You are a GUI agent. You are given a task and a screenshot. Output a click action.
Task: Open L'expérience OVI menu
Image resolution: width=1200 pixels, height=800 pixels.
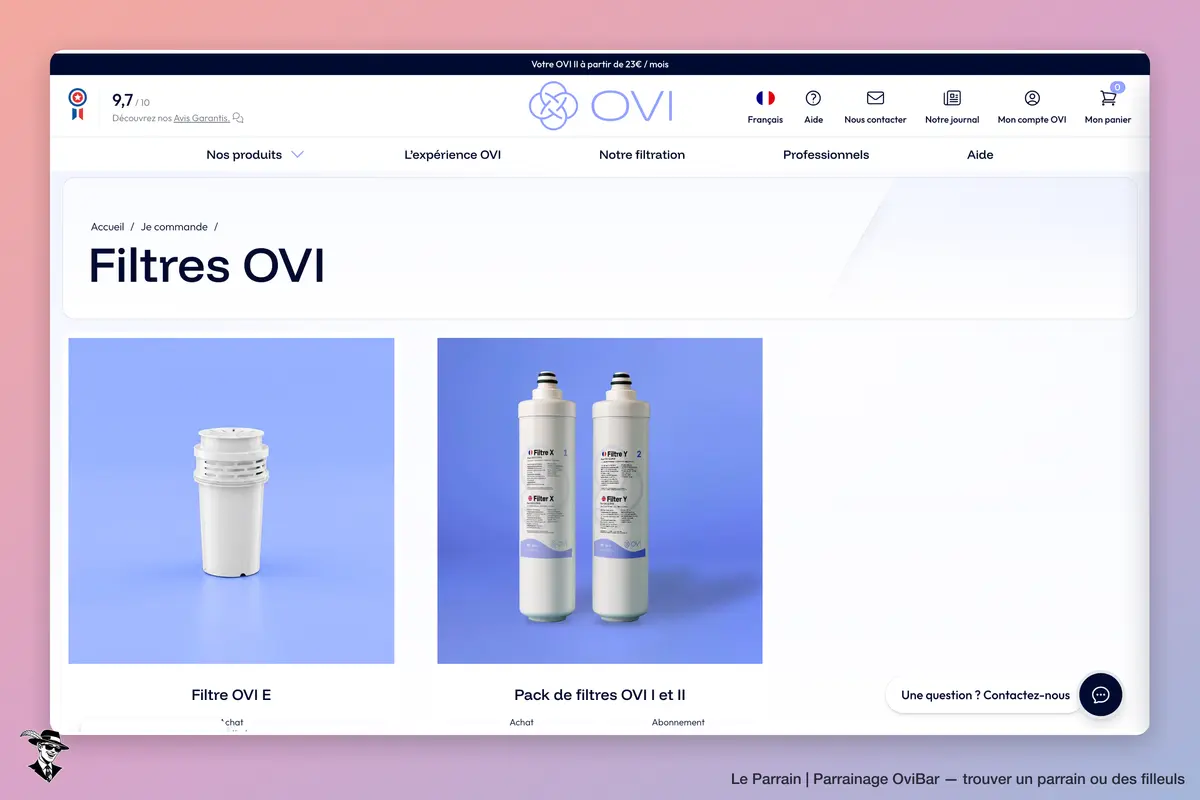(x=452, y=155)
